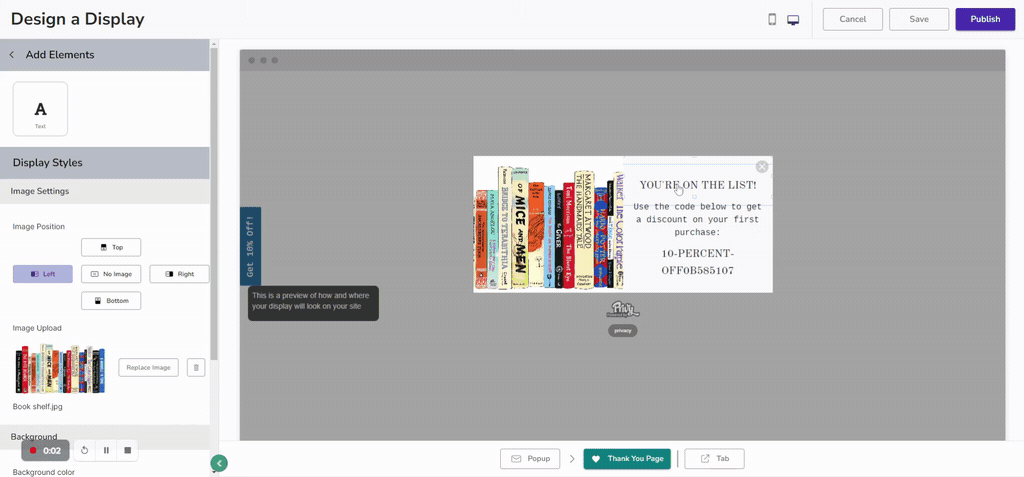Select the discount instructions paragraph text

pyautogui.click(x=697, y=220)
